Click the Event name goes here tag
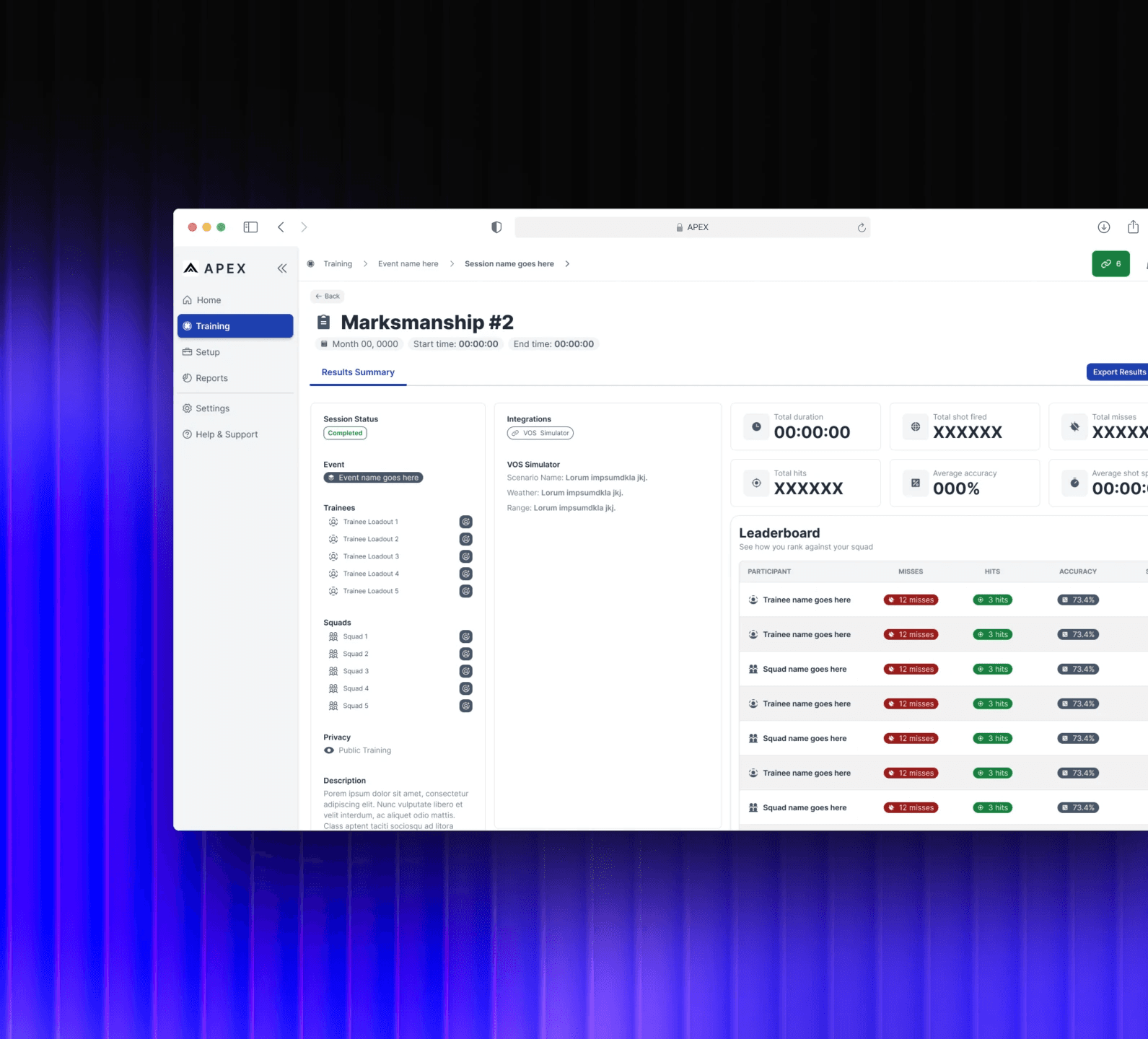Screen dimensions: 1148x1039 point(373,478)
